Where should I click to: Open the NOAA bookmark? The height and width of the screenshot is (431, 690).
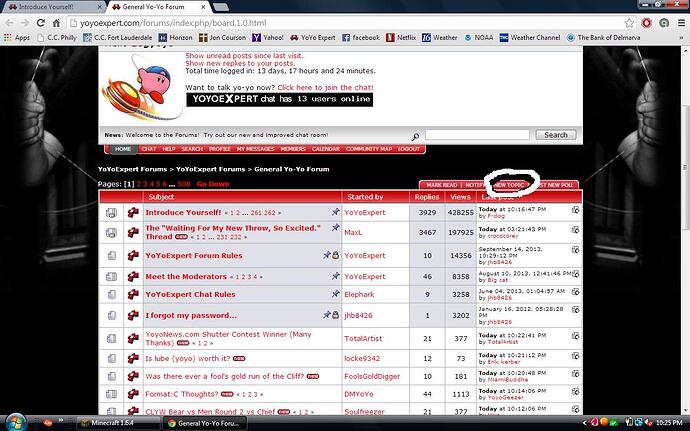479,38
